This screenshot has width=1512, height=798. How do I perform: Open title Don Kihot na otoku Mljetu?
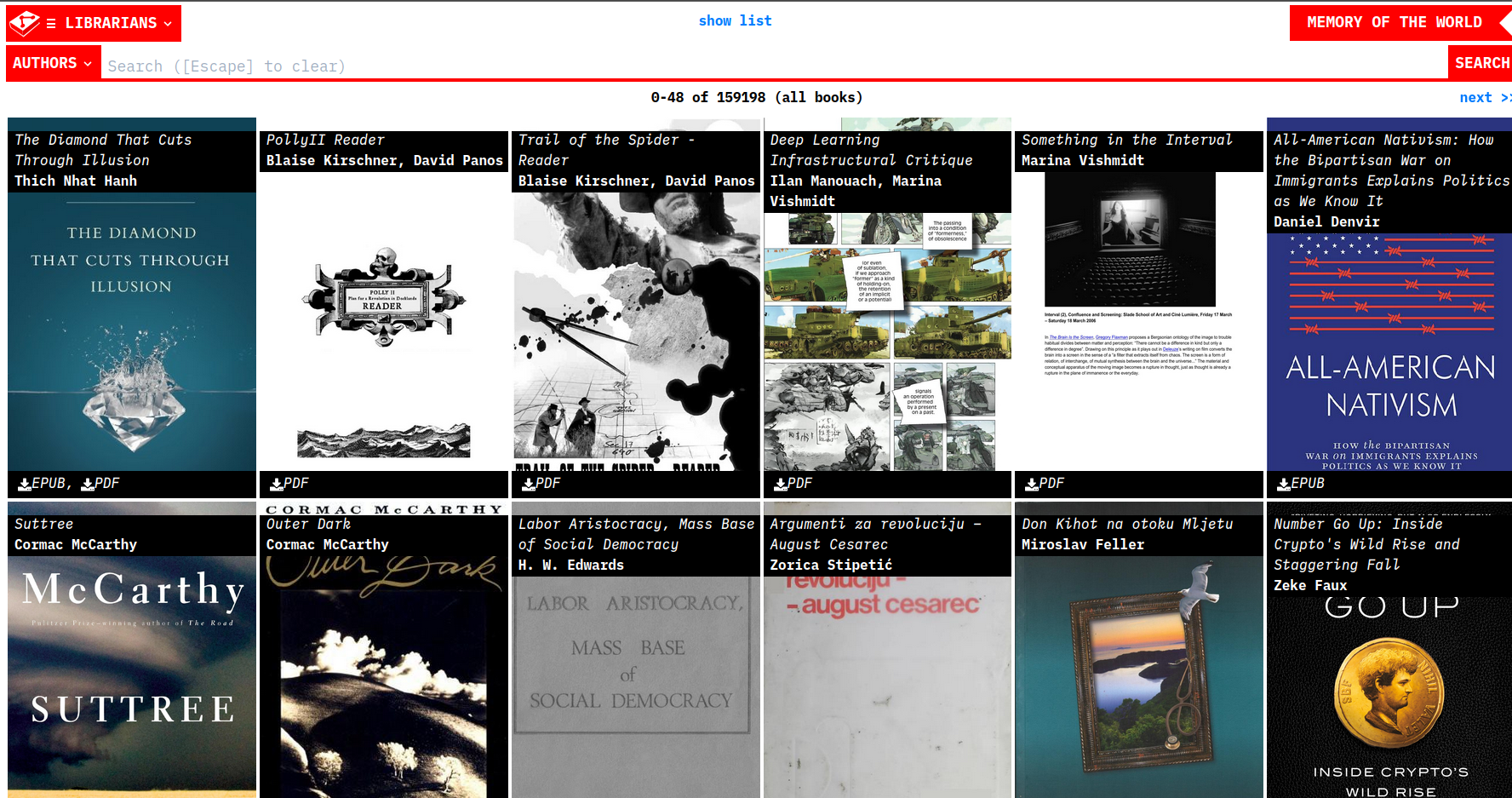1127,524
